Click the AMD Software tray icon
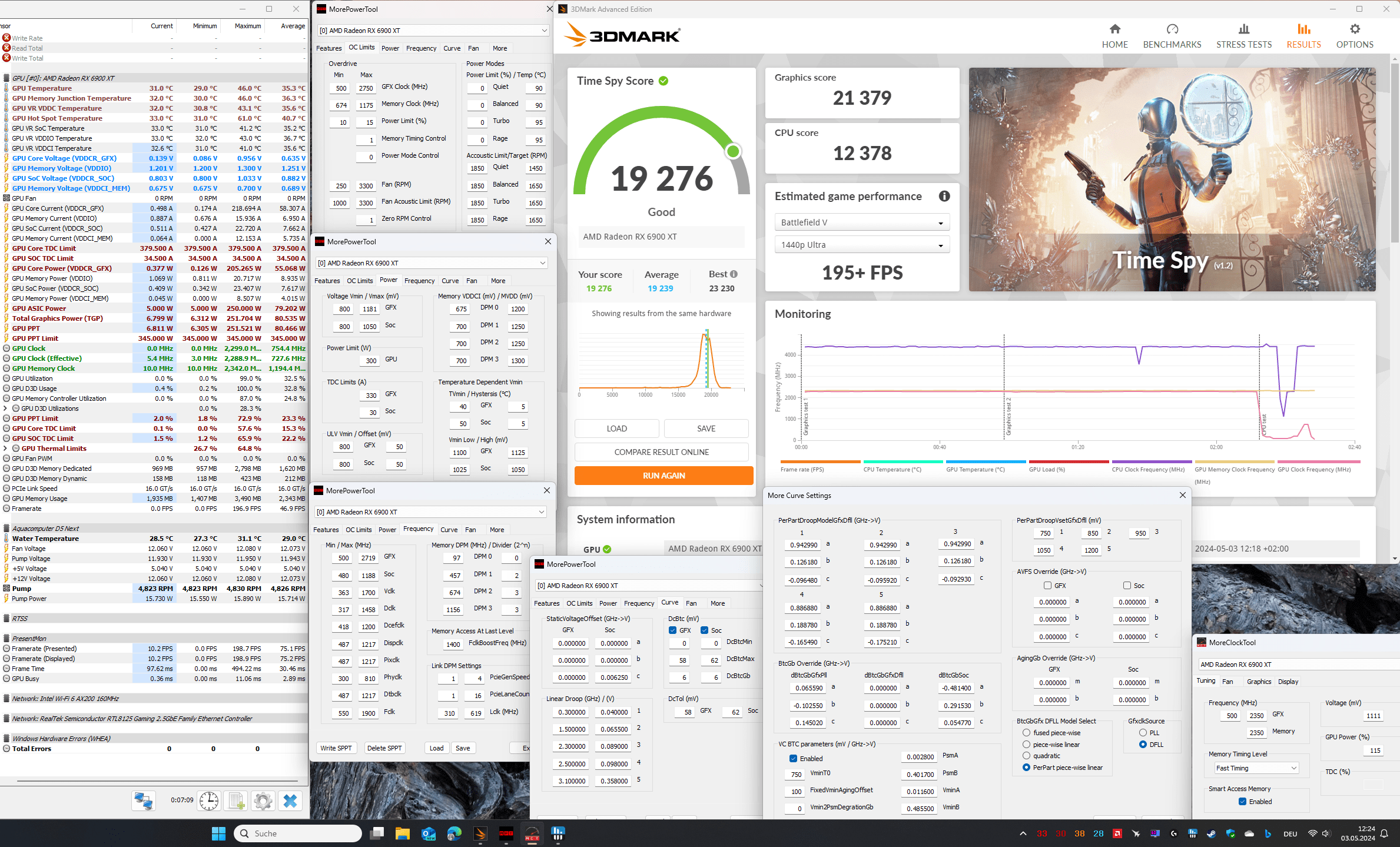 click(1117, 833)
